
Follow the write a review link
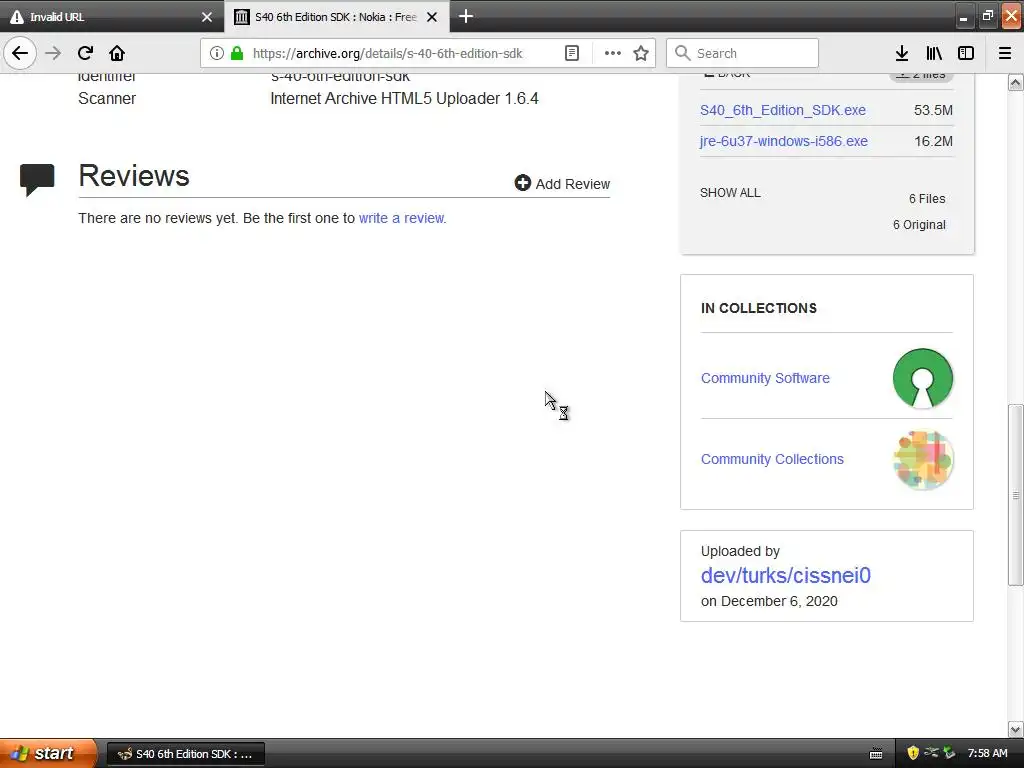(401, 218)
